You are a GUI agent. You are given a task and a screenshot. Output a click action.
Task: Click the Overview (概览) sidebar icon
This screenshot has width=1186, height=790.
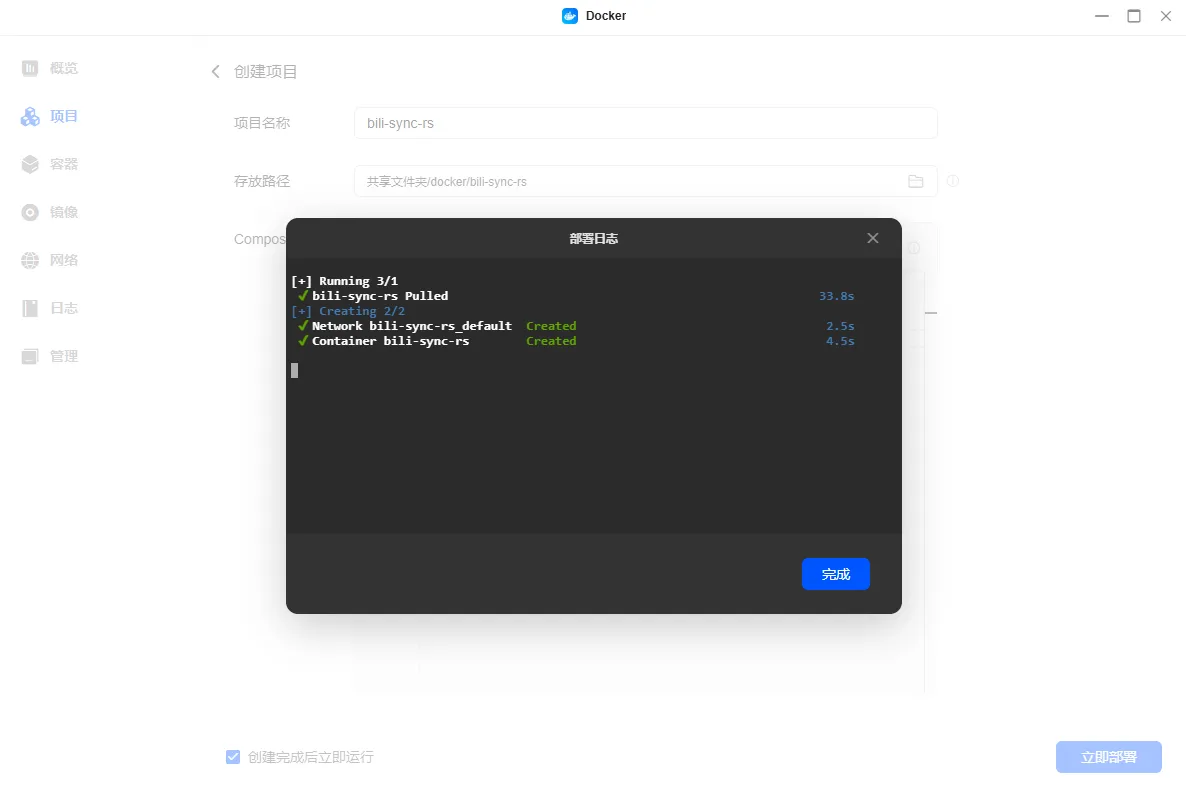pos(30,68)
